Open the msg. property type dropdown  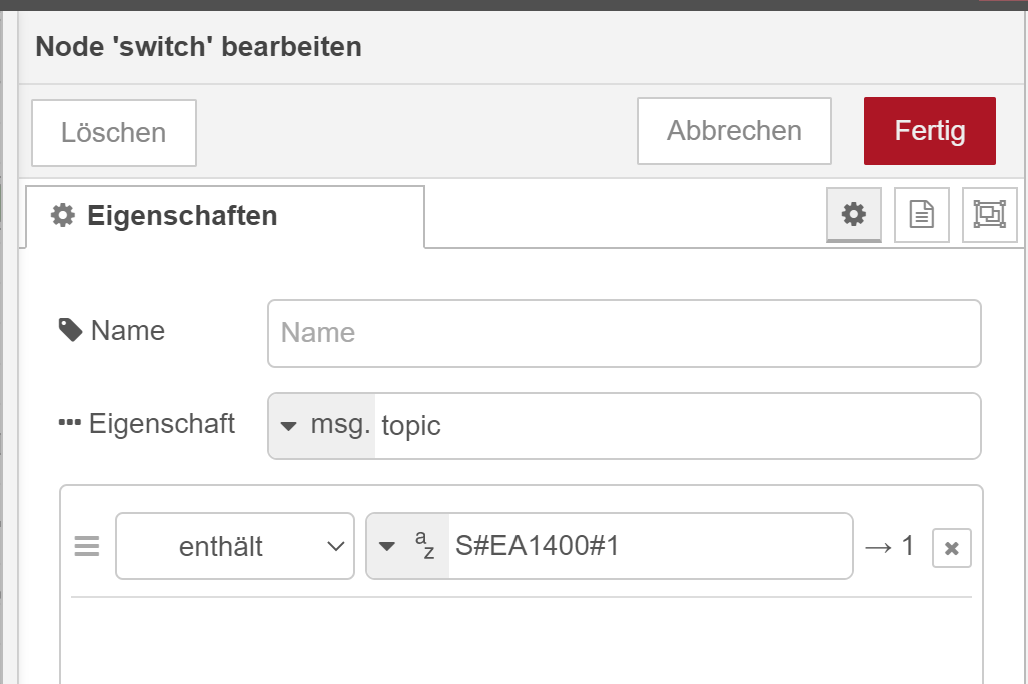pyautogui.click(x=322, y=426)
